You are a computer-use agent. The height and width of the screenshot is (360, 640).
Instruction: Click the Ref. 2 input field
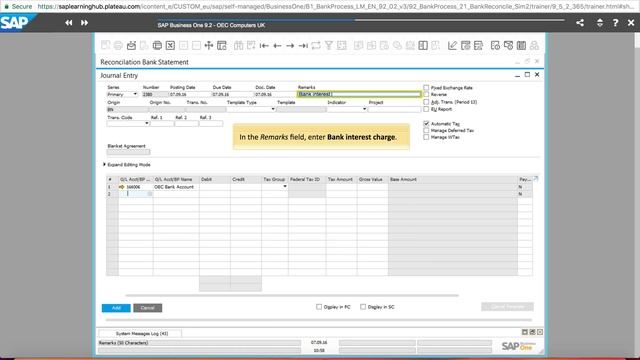pyautogui.click(x=187, y=123)
